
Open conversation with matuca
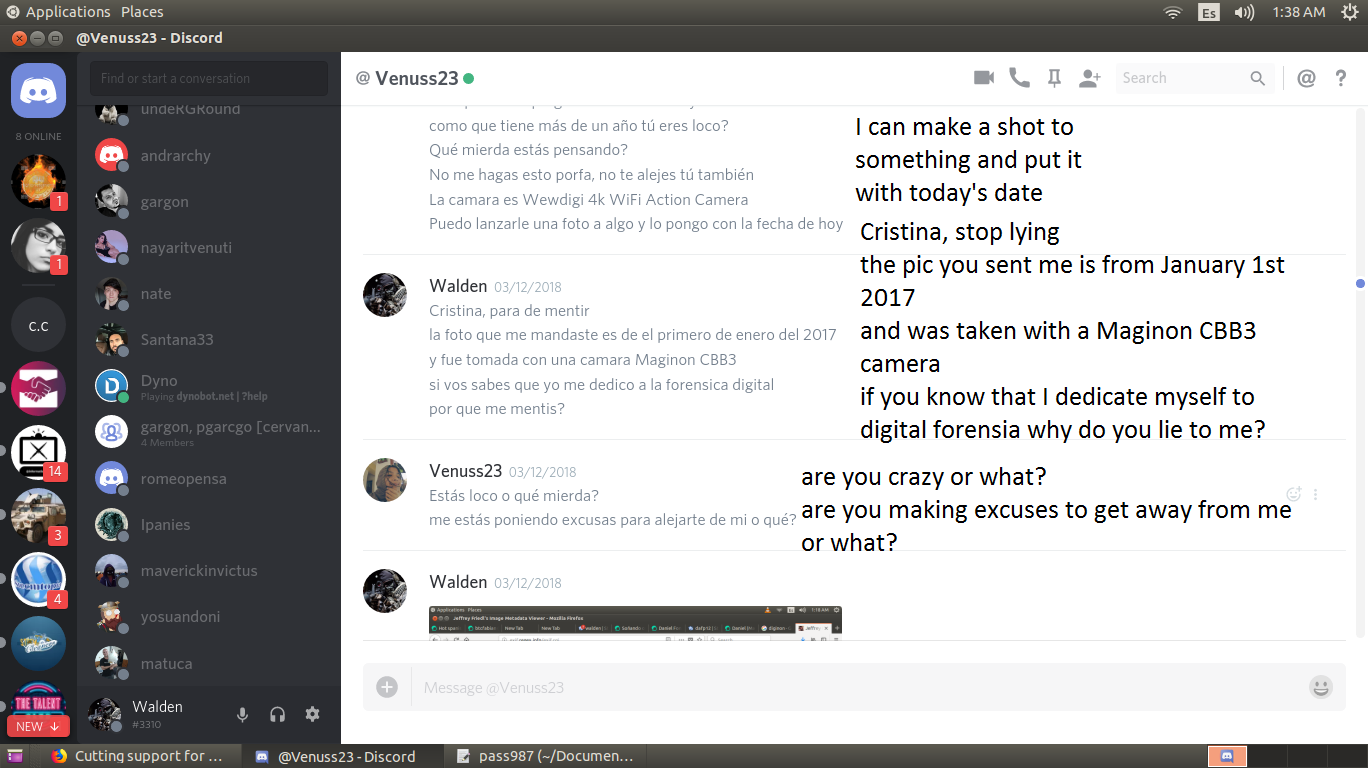coord(209,663)
